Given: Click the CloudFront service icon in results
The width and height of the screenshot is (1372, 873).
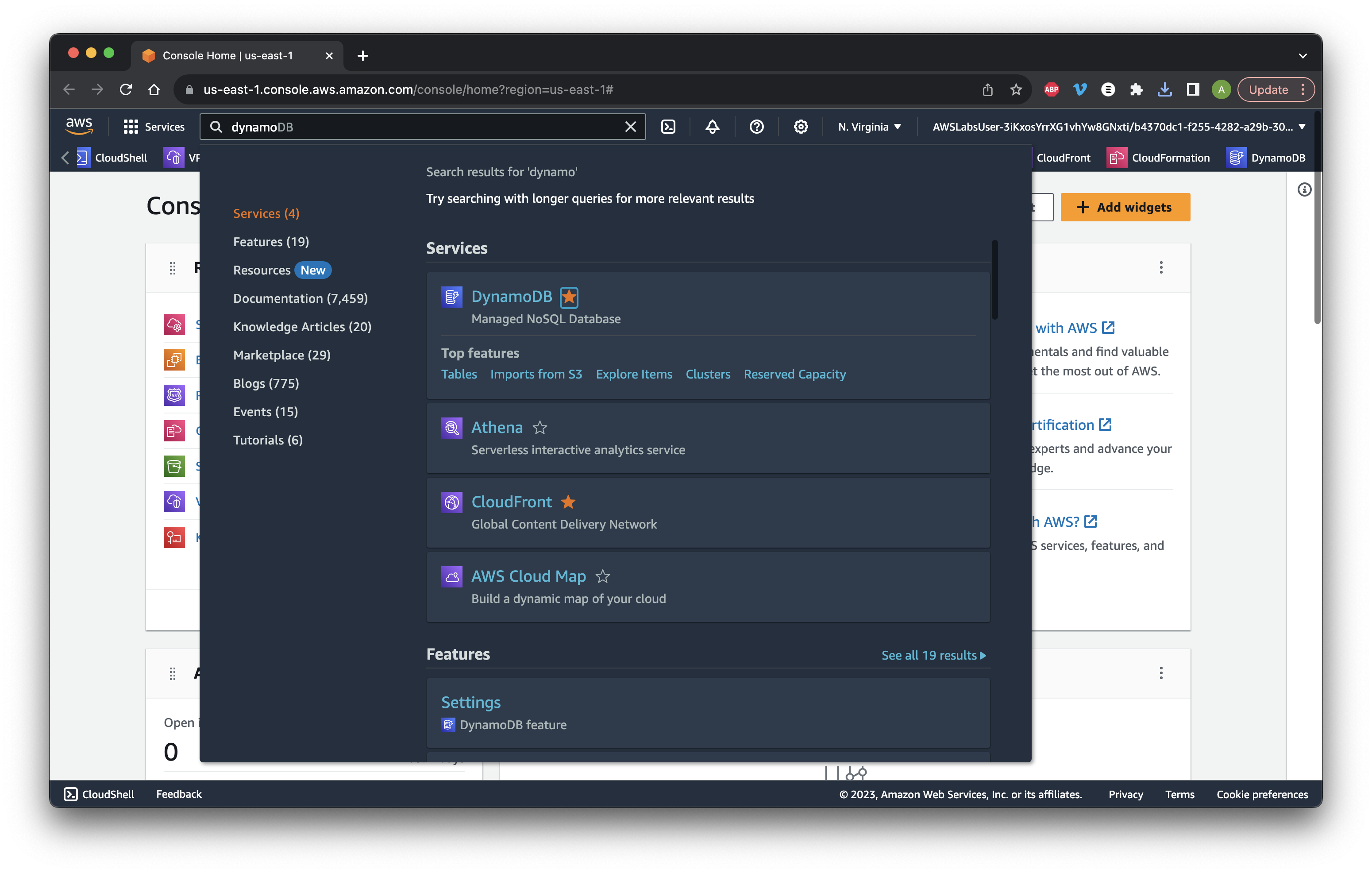Looking at the screenshot, I should 451,502.
